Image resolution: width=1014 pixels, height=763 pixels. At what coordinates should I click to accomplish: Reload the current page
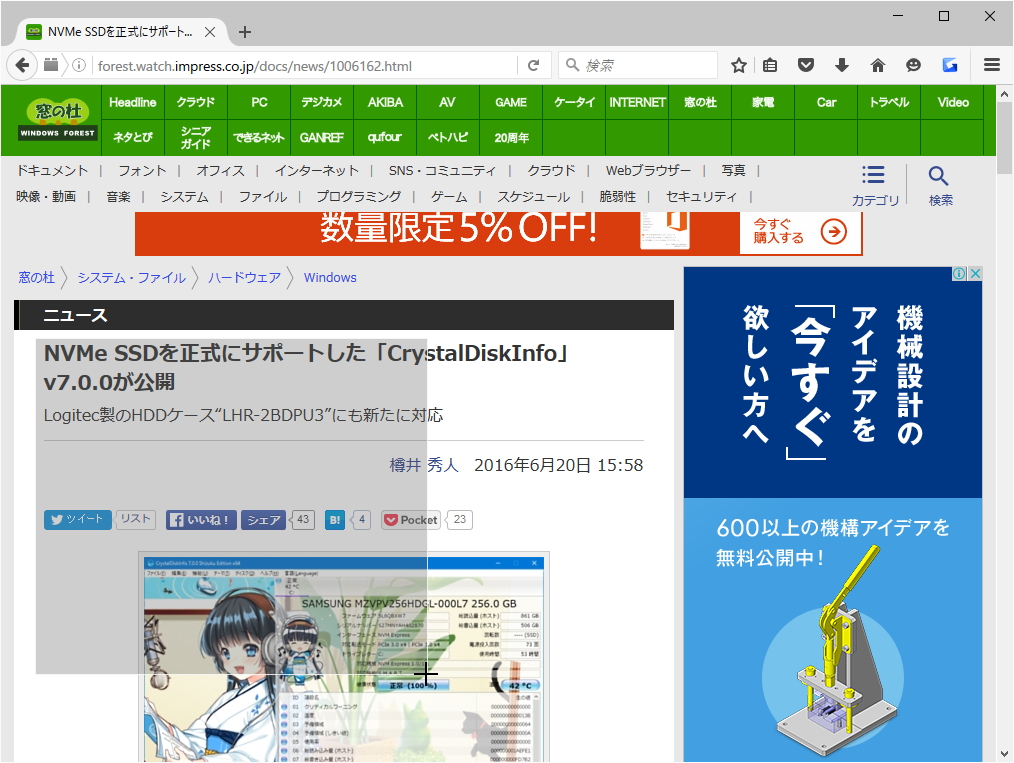[x=532, y=65]
